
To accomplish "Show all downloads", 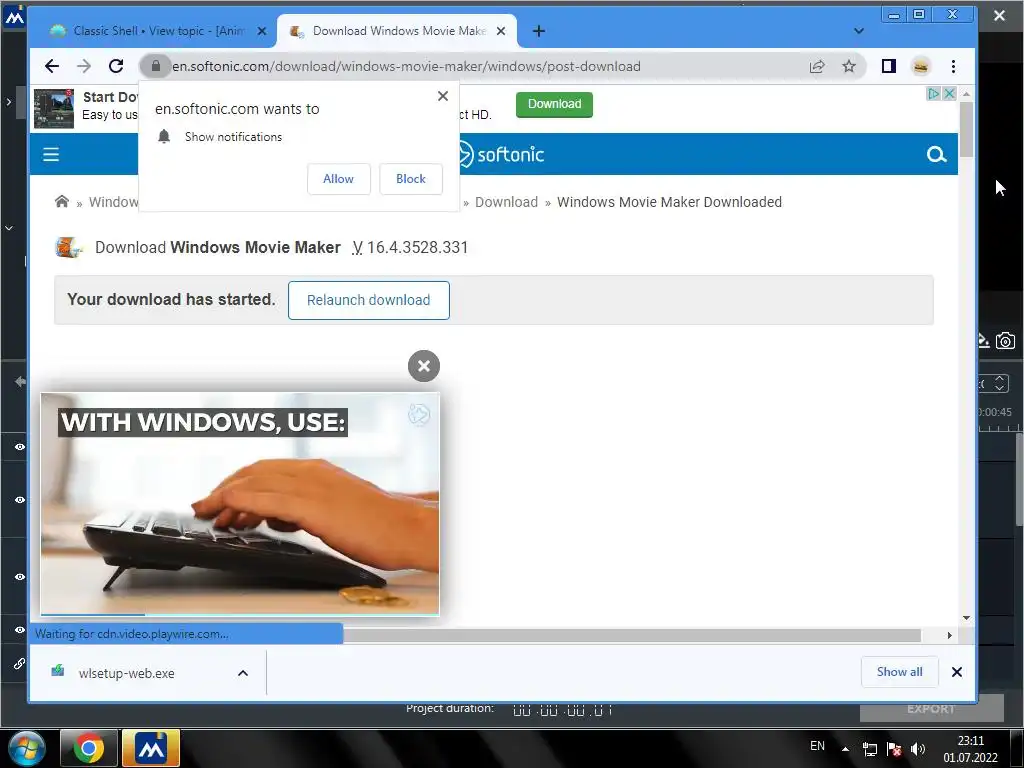I will [x=899, y=672].
